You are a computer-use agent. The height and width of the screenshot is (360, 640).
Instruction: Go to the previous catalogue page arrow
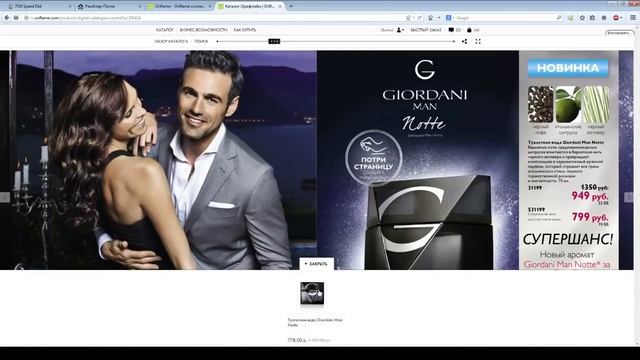click(4, 197)
